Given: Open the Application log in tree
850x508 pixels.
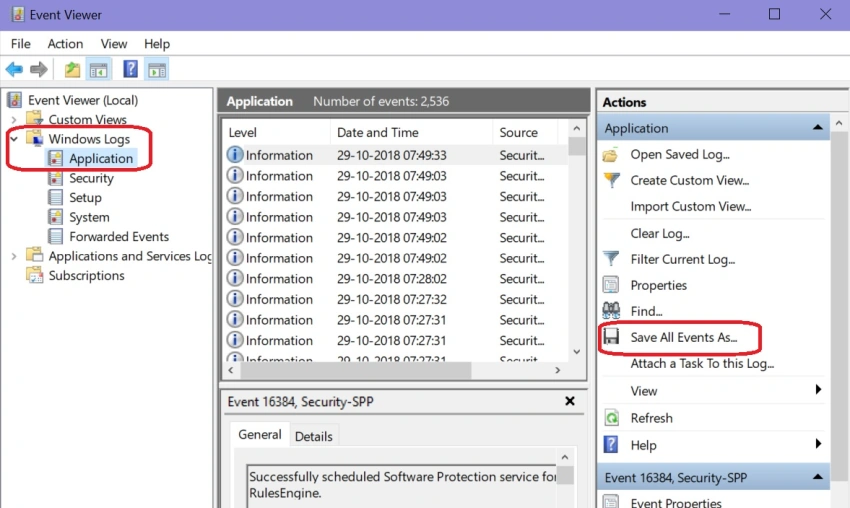Looking at the screenshot, I should [101, 158].
